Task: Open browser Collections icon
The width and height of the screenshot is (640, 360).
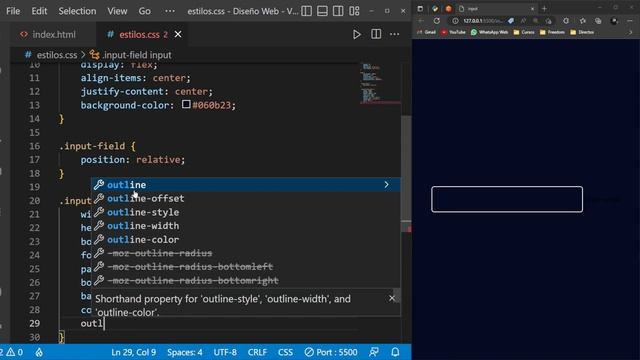Action: tap(598, 21)
